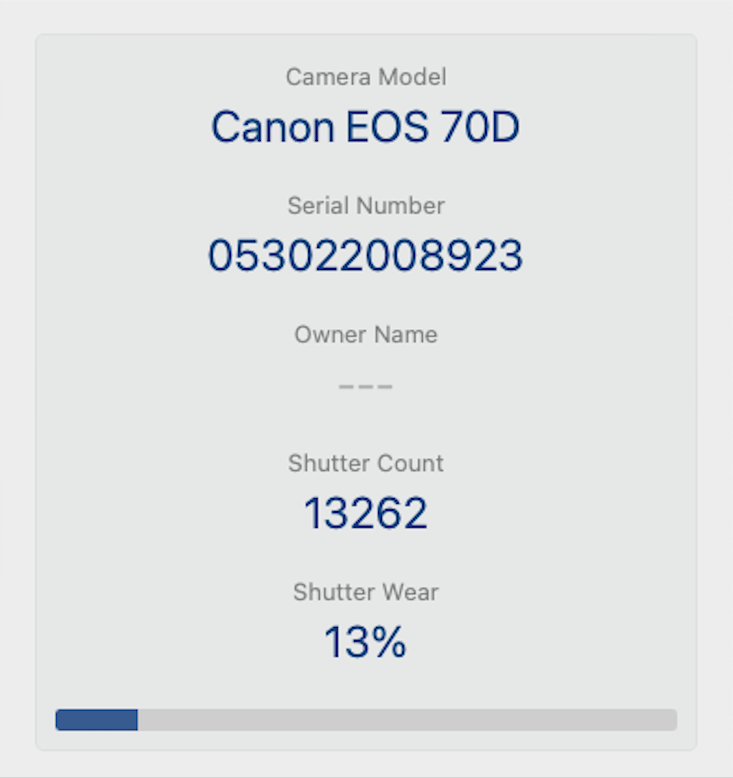Select the Canon EOS 70D text
733x778 pixels.
[x=366, y=127]
